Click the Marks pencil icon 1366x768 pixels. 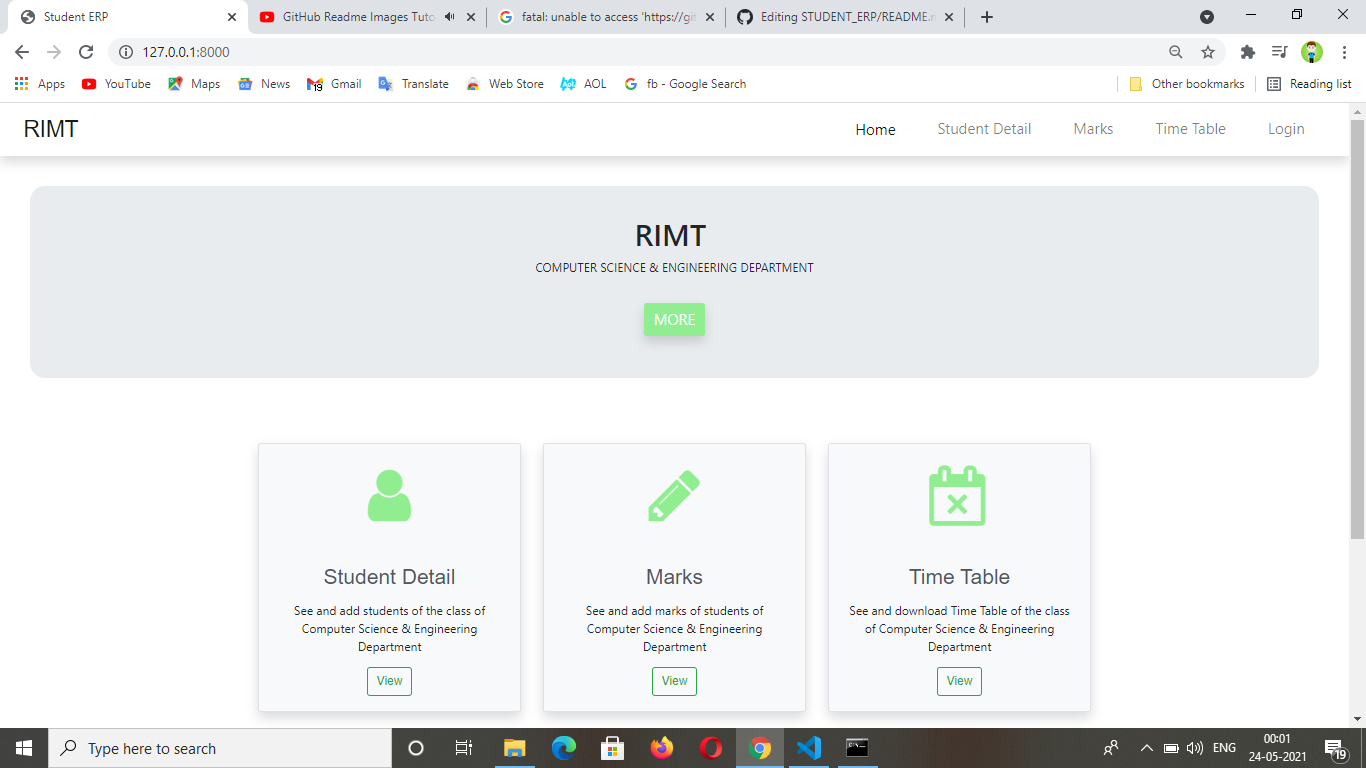pos(674,495)
